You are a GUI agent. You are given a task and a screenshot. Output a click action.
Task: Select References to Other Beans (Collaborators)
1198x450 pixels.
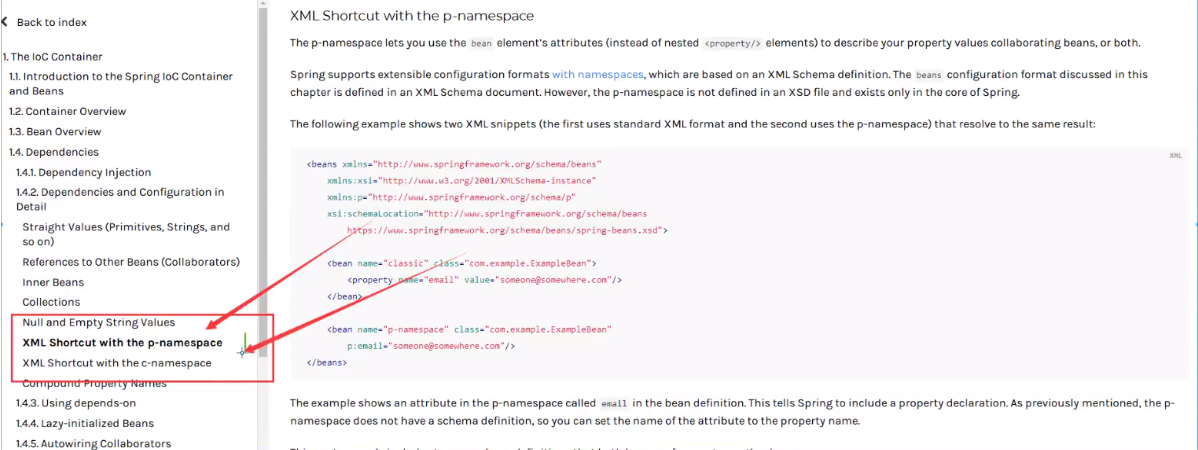point(131,262)
